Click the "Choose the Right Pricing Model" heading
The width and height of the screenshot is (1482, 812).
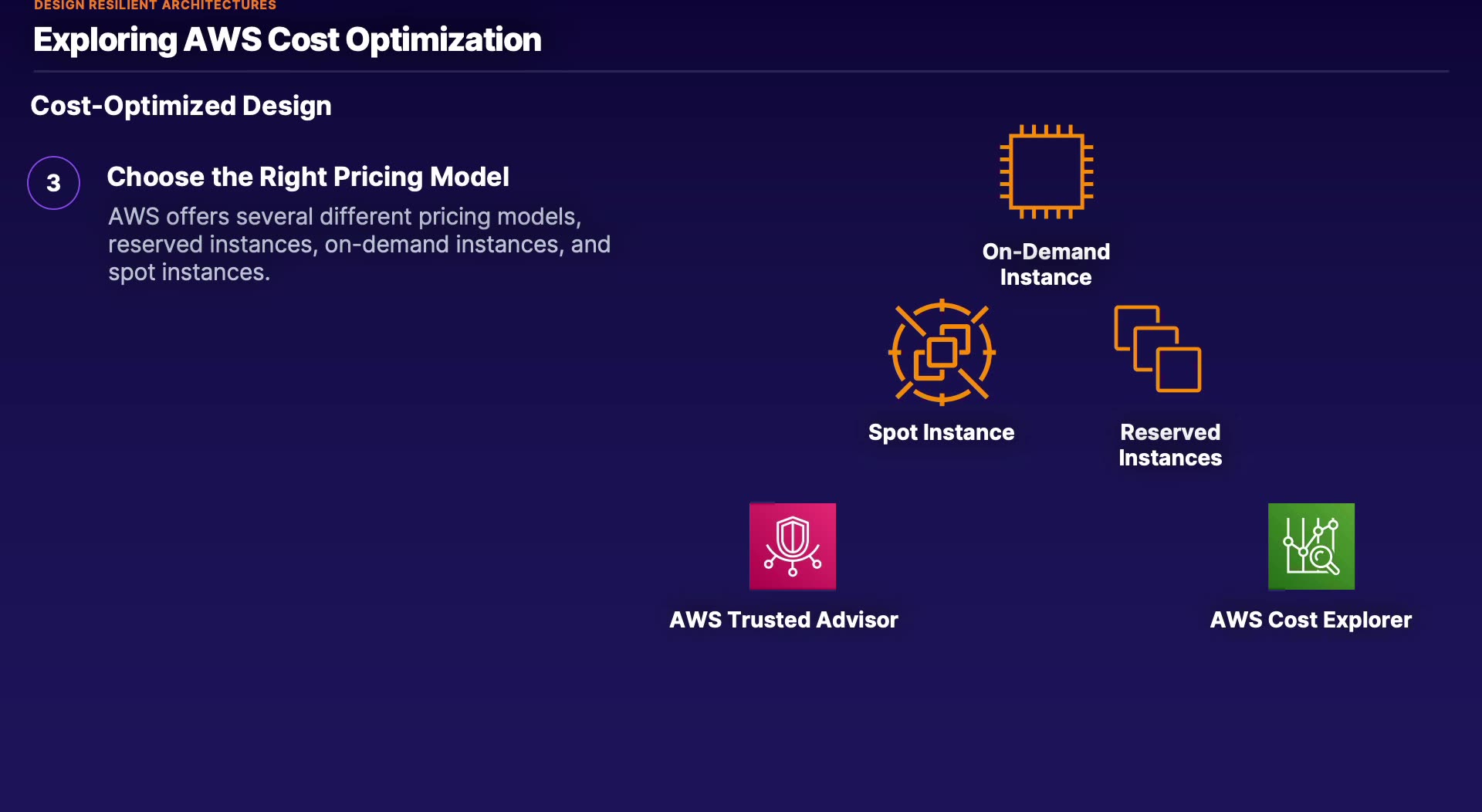(x=308, y=177)
